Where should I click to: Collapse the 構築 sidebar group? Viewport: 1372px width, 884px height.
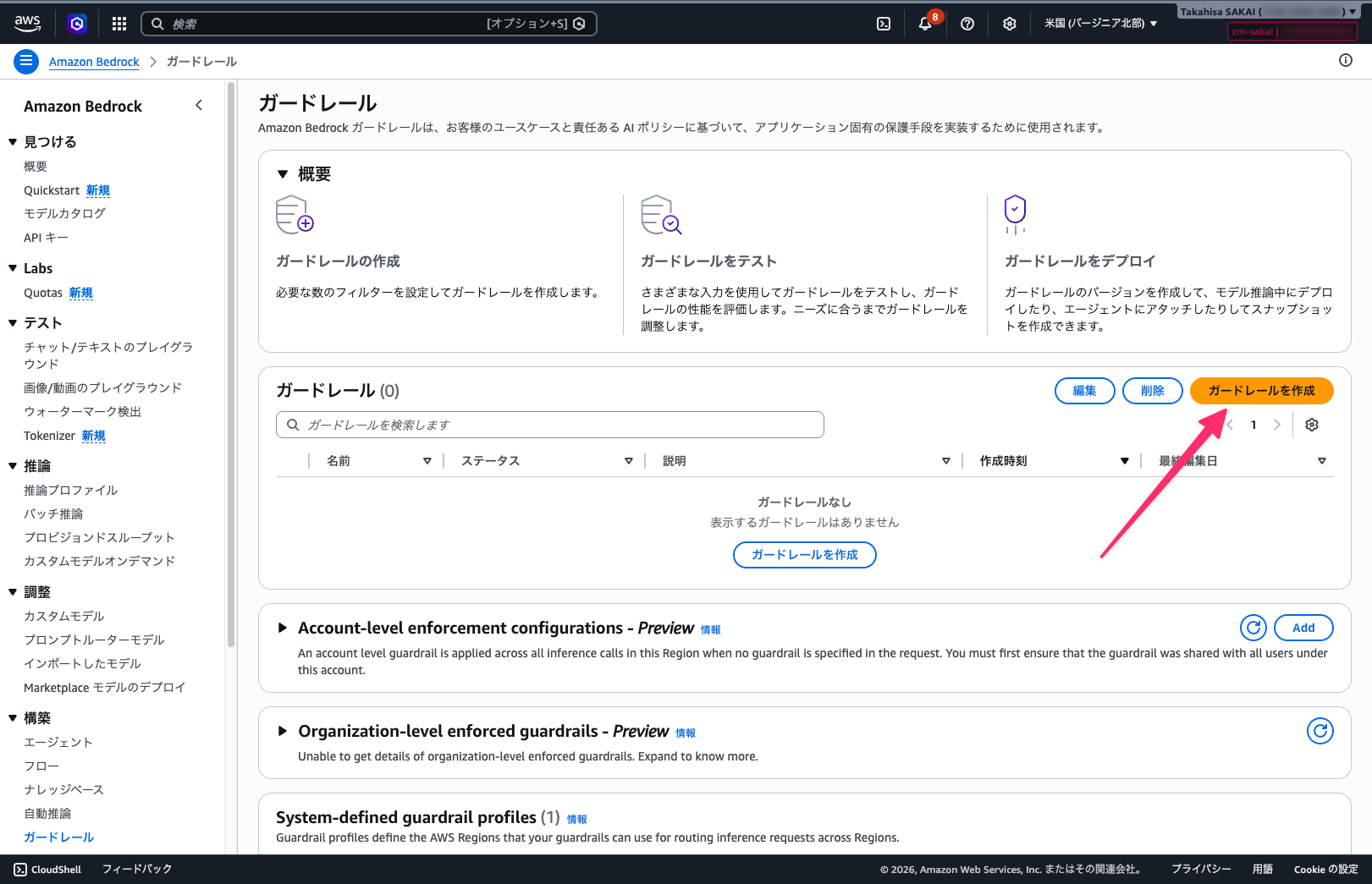click(x=13, y=718)
